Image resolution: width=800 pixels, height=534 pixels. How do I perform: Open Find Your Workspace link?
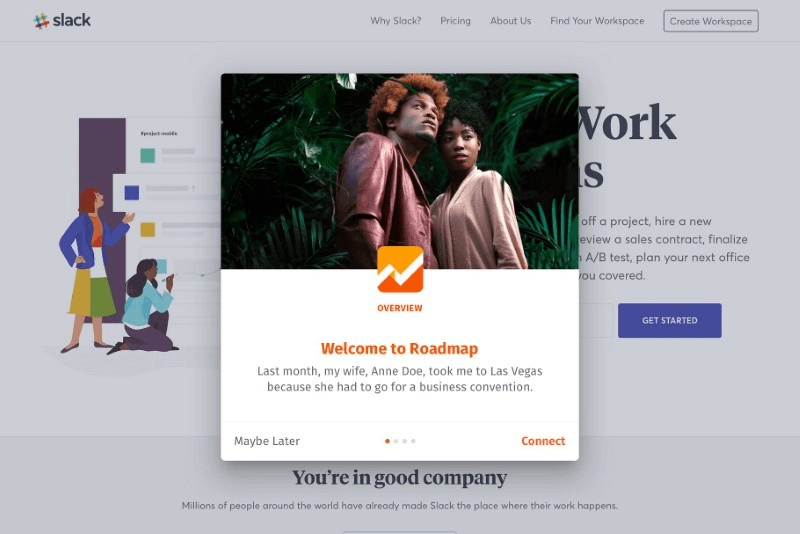coord(597,21)
